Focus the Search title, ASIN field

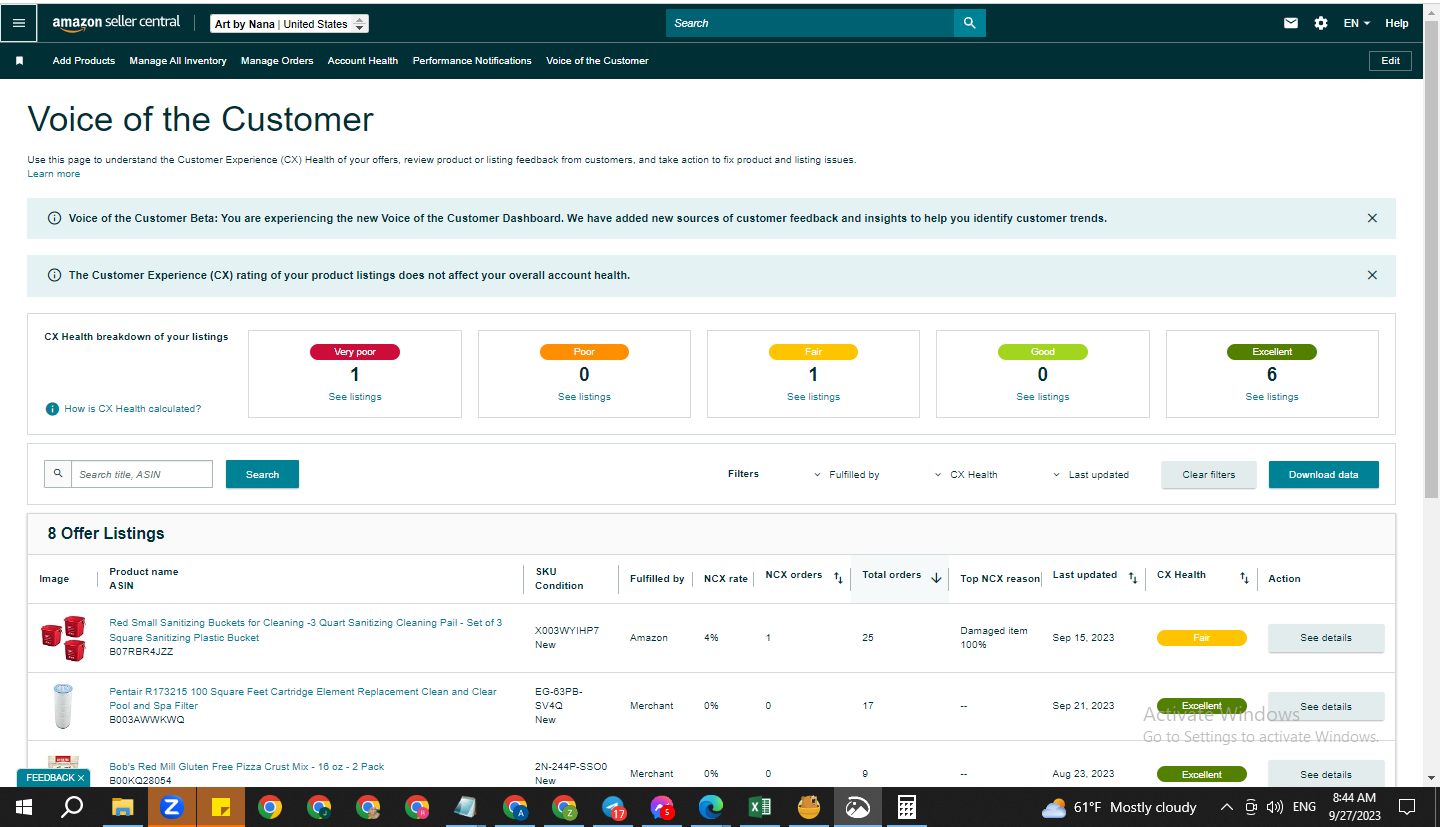pyautogui.click(x=141, y=474)
